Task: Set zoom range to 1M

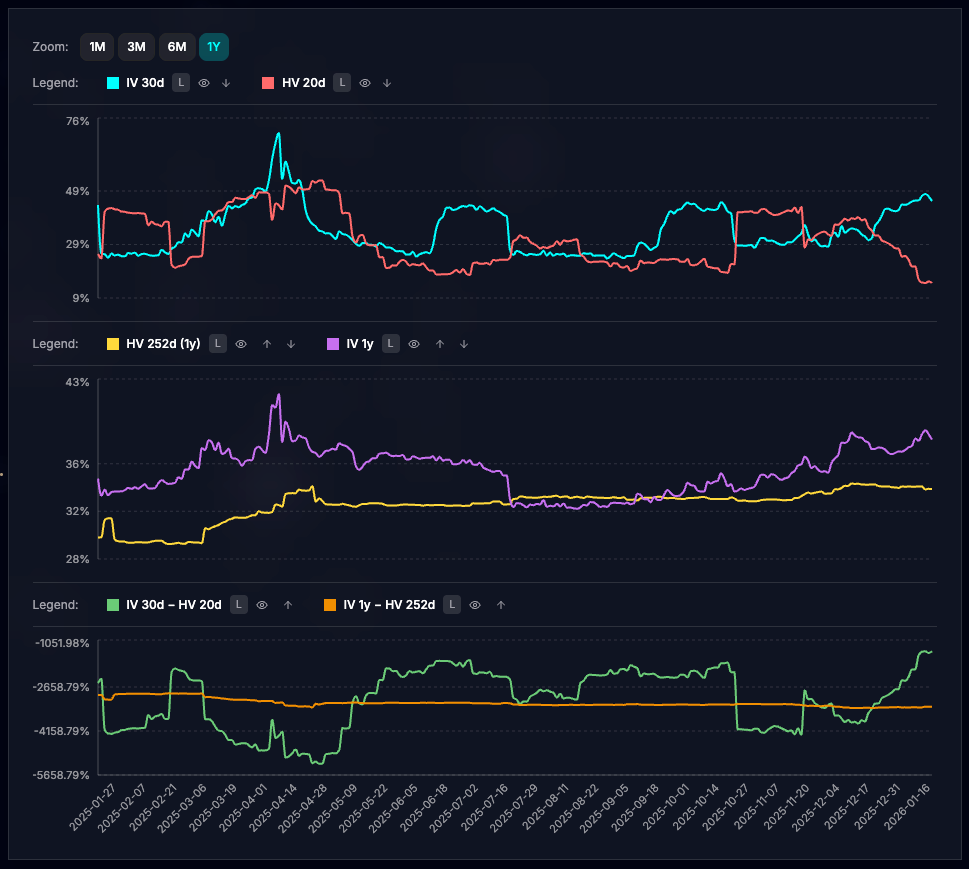Action: pyautogui.click(x=97, y=47)
